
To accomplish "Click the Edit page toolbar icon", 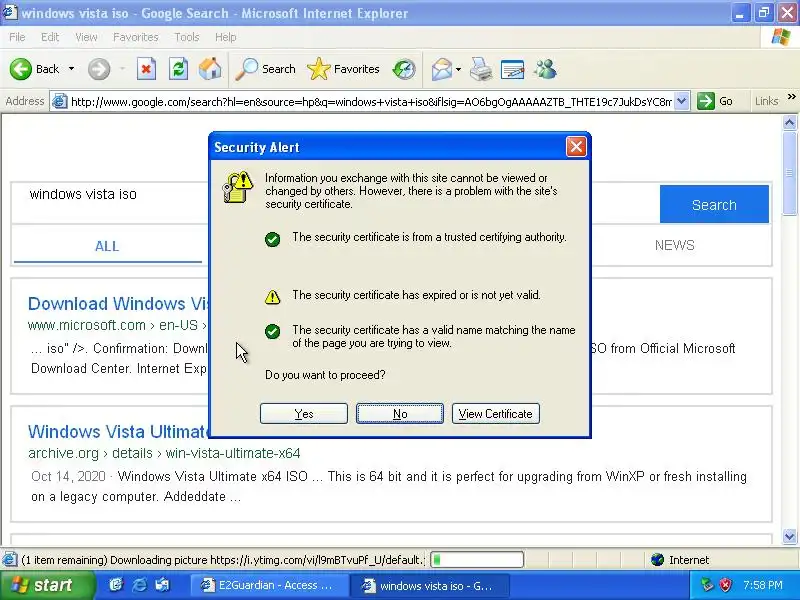I will (512, 69).
